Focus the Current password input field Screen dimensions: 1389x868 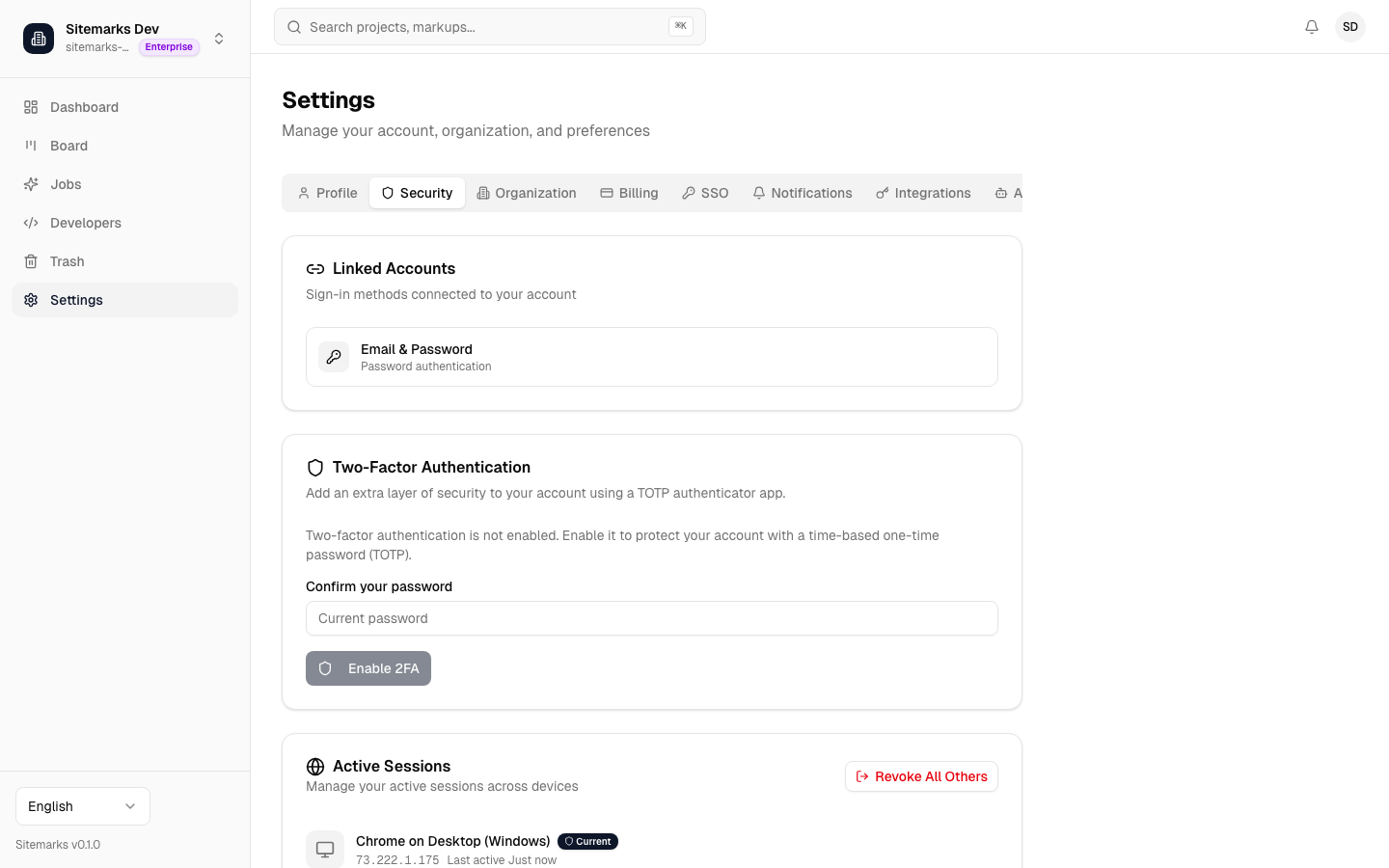pos(651,618)
